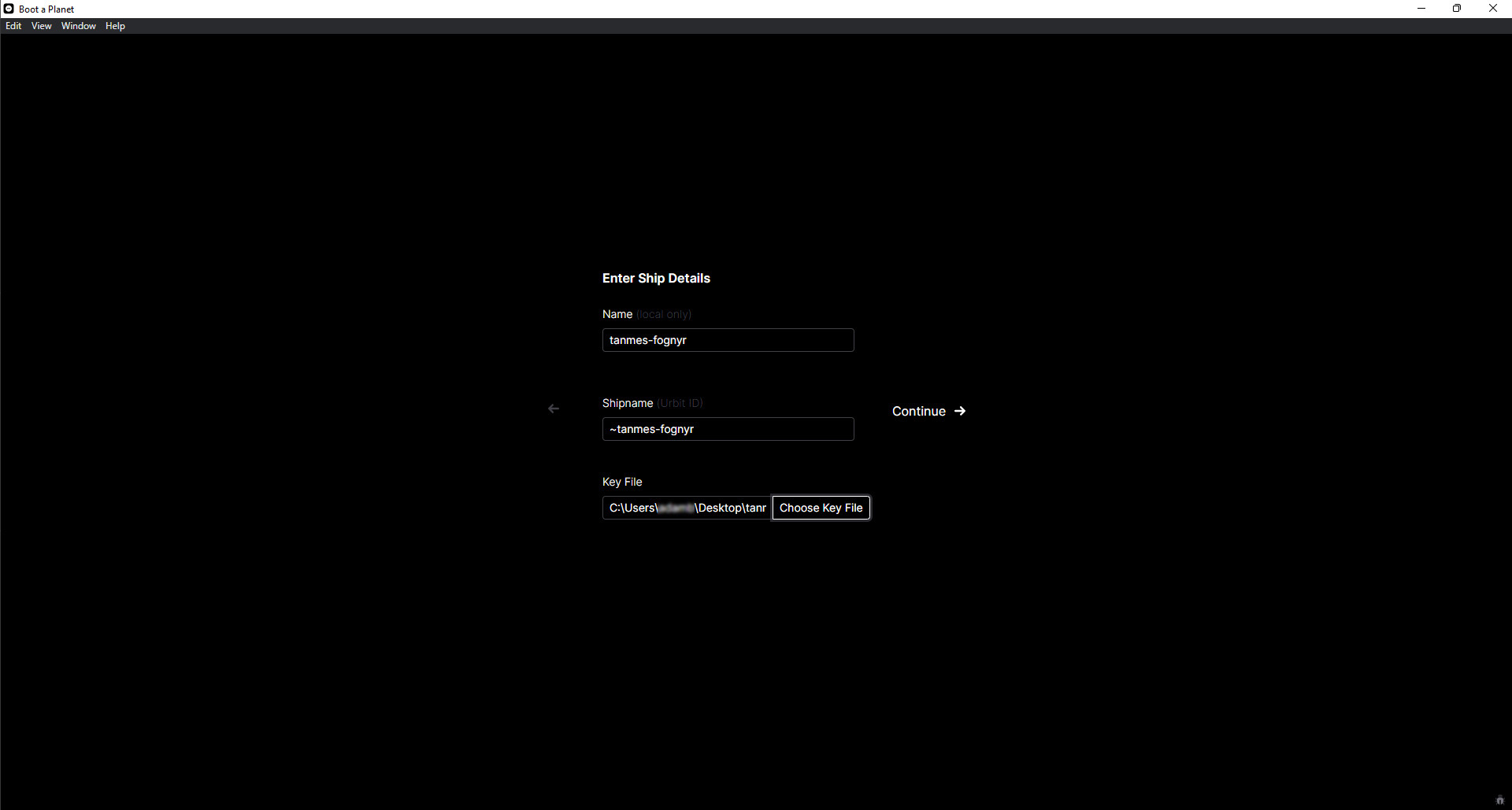Open the Edit menu

(x=13, y=26)
